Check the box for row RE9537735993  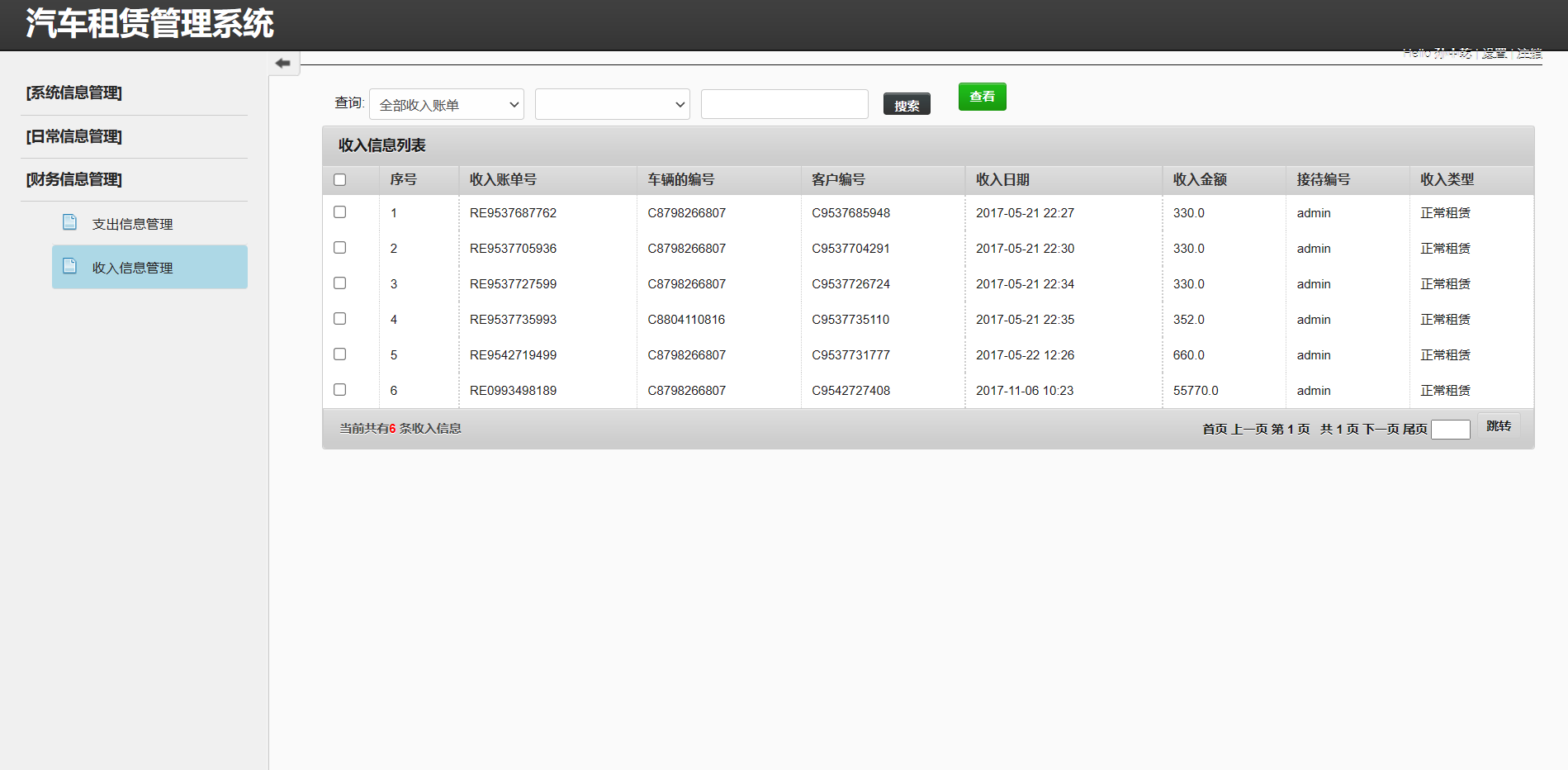click(339, 319)
